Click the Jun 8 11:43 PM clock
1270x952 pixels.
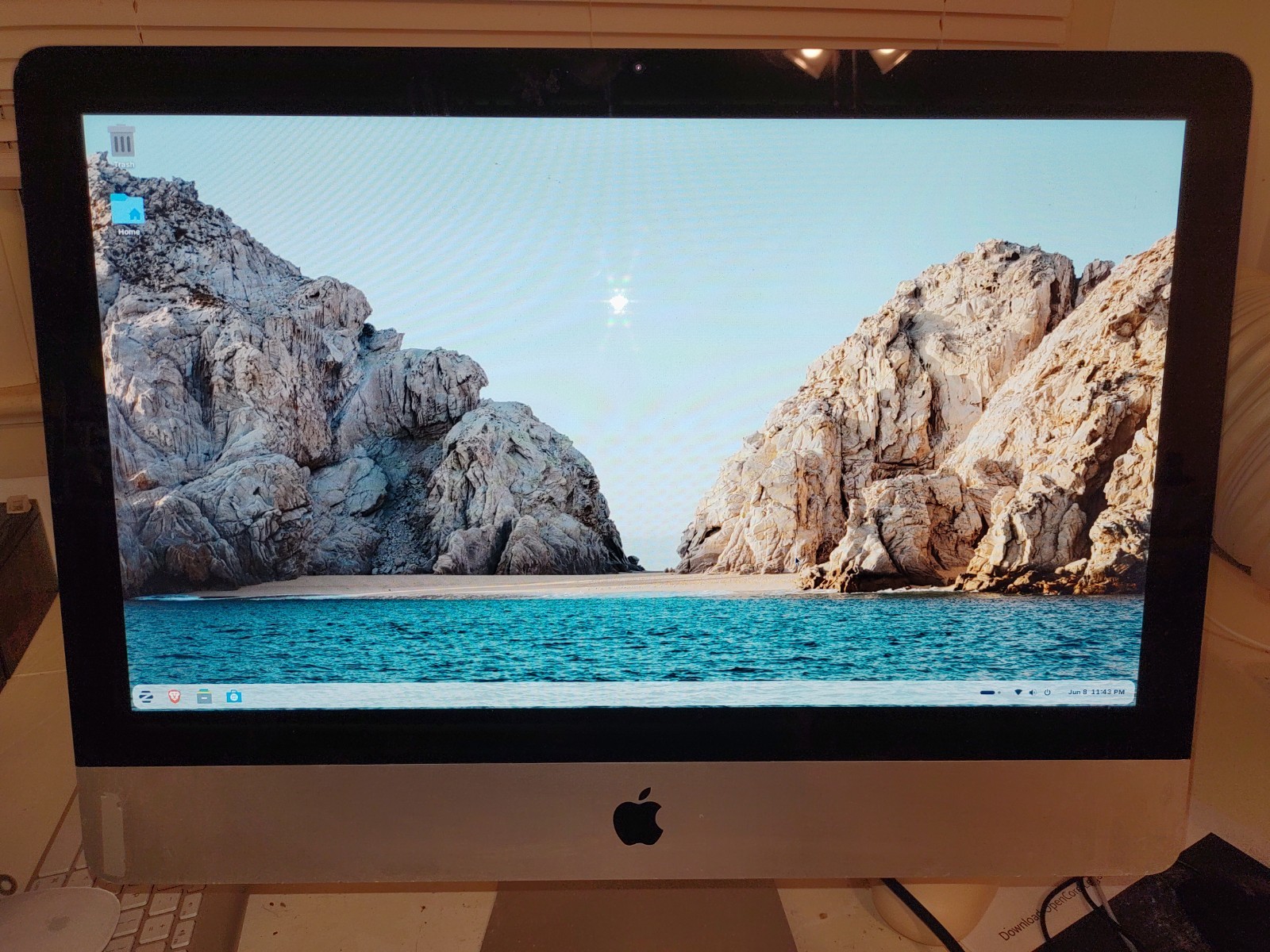(1096, 692)
